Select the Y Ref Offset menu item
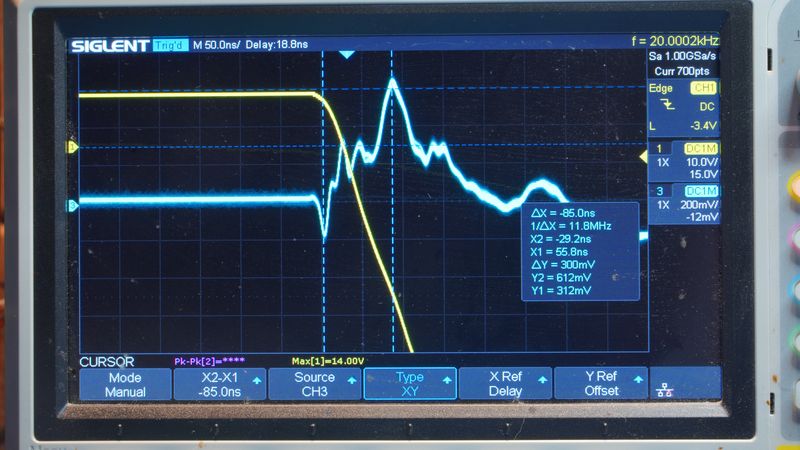The image size is (800, 450). click(x=599, y=384)
